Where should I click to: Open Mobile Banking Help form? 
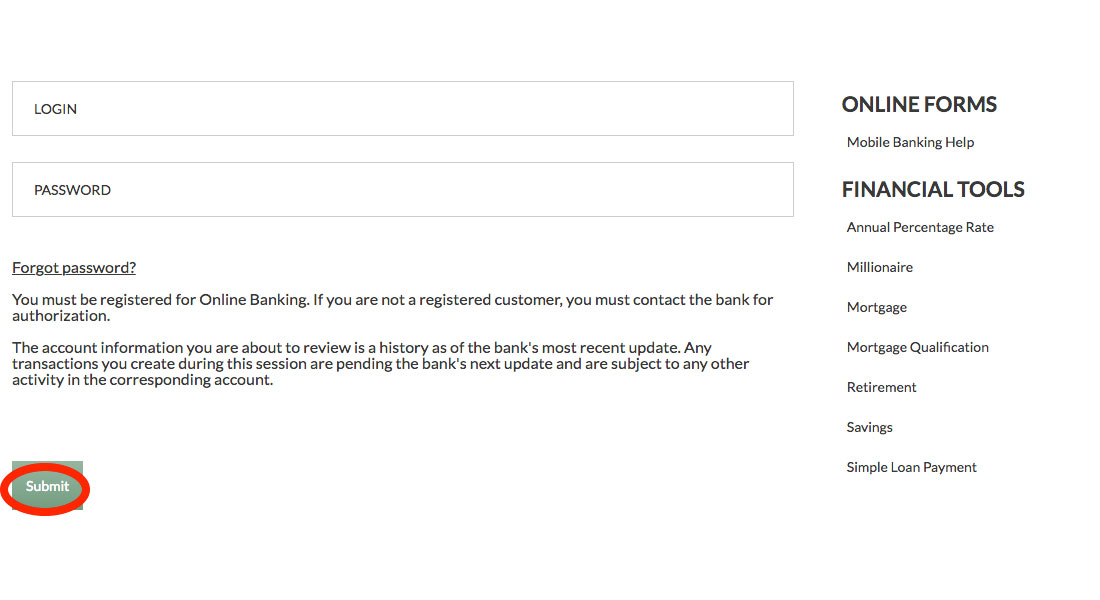[x=910, y=142]
